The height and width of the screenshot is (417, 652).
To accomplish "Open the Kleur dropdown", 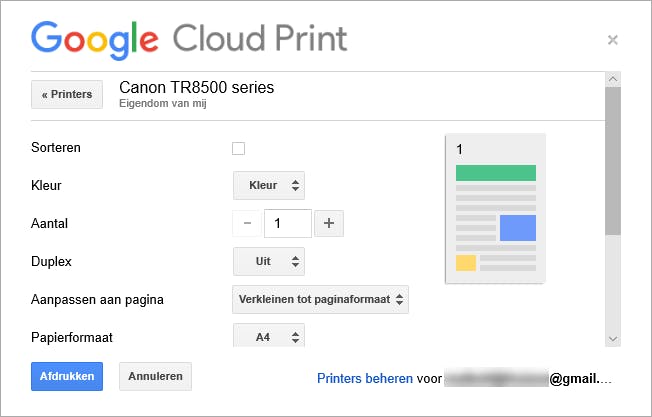I will pyautogui.click(x=269, y=186).
